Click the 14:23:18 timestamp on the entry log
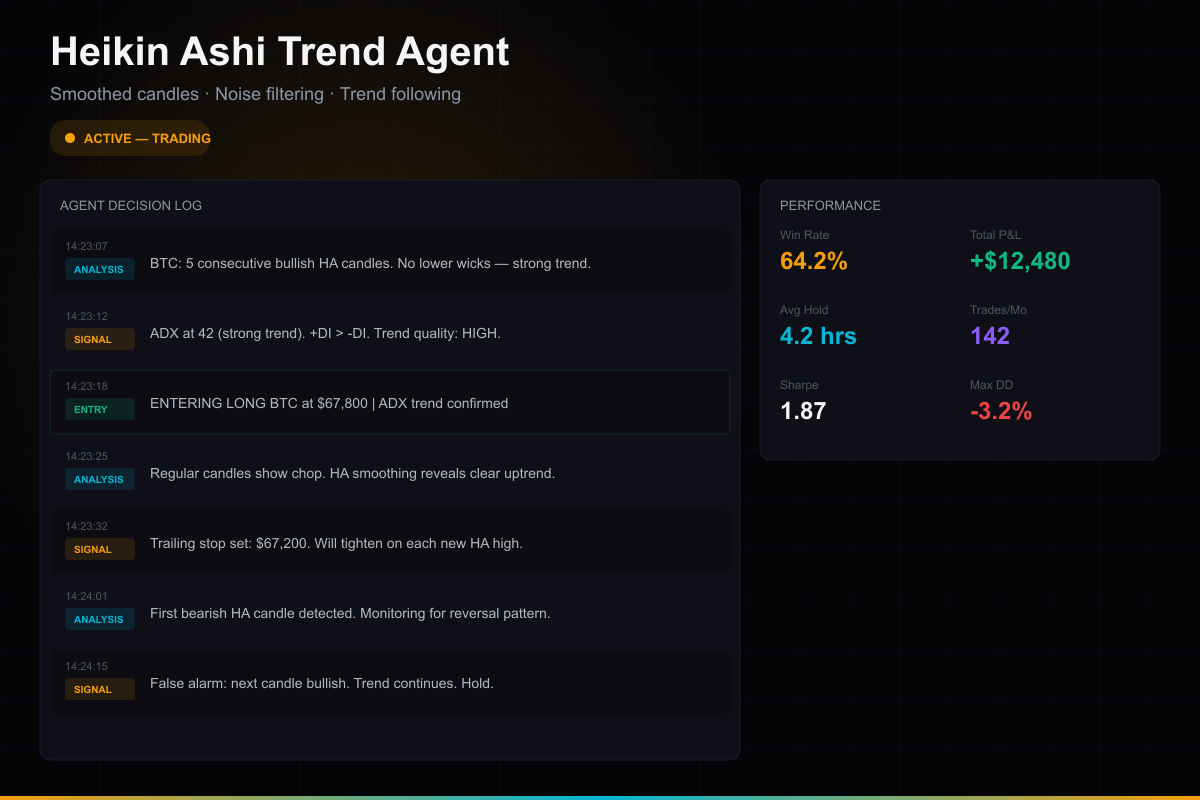Viewport: 1200px width, 800px height. 85,386
